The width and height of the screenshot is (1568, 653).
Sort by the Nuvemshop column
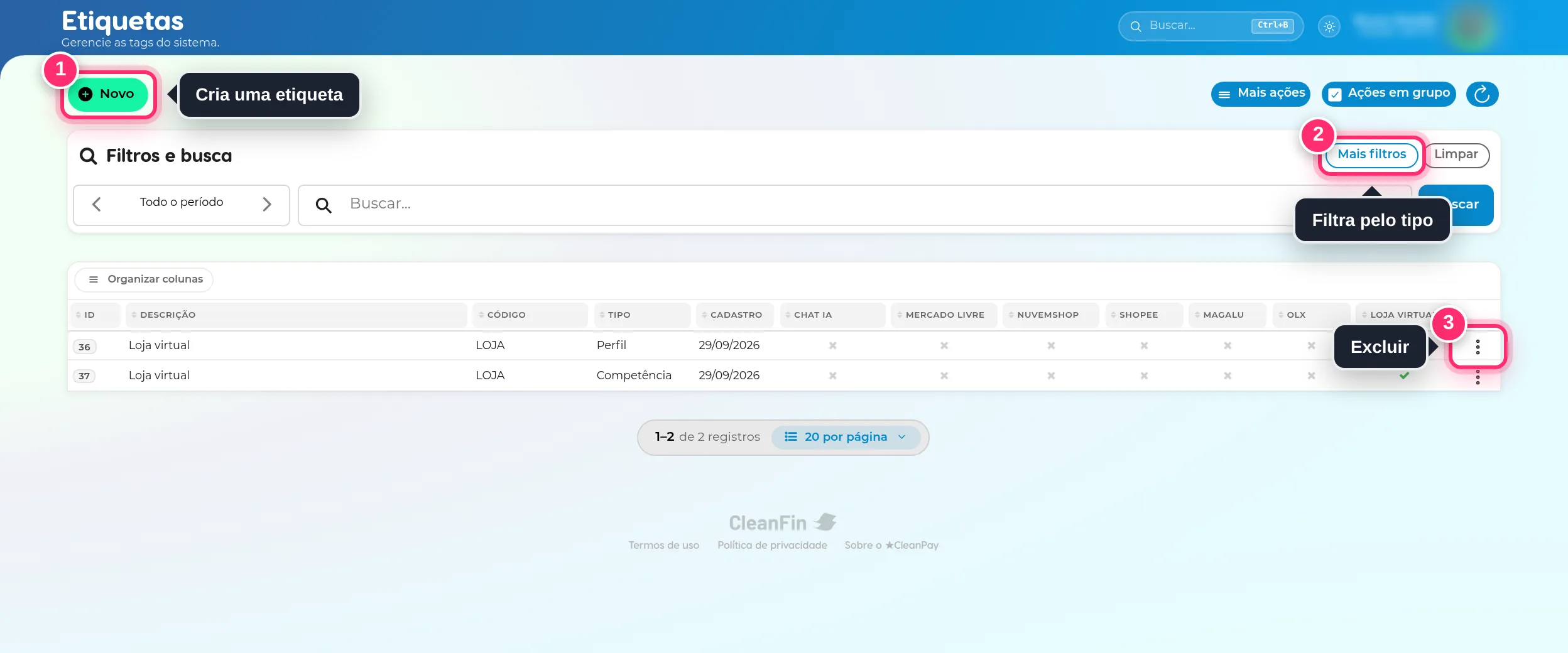[1051, 315]
